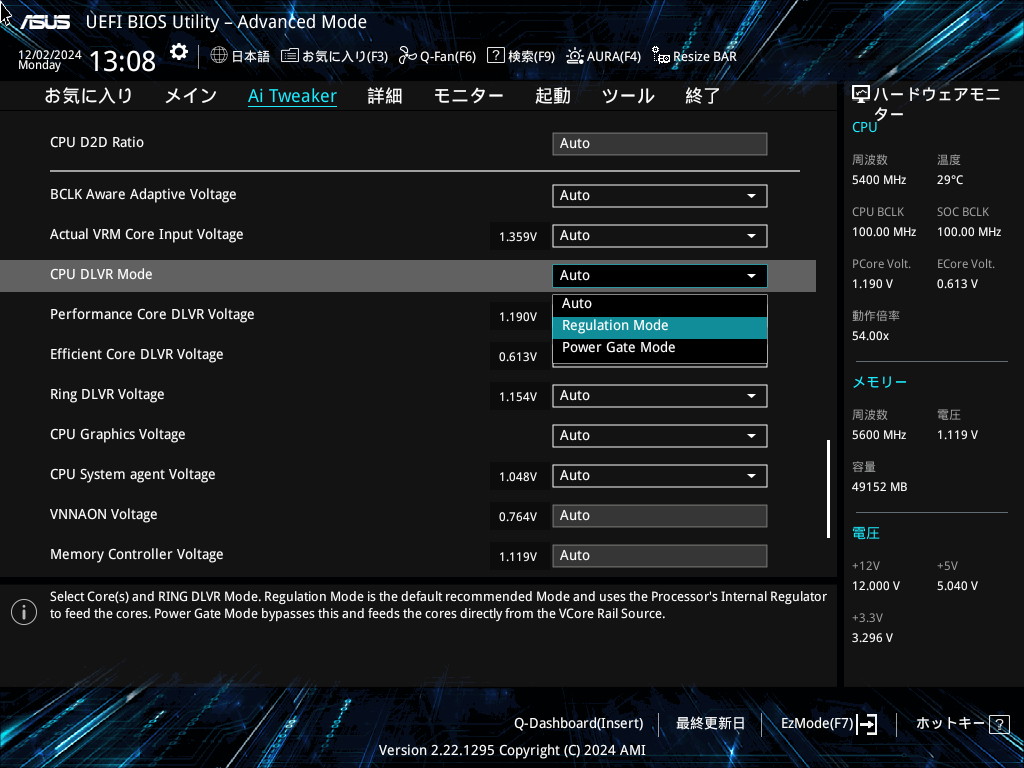Open the モニター tab
This screenshot has width=1024, height=768.
click(468, 96)
